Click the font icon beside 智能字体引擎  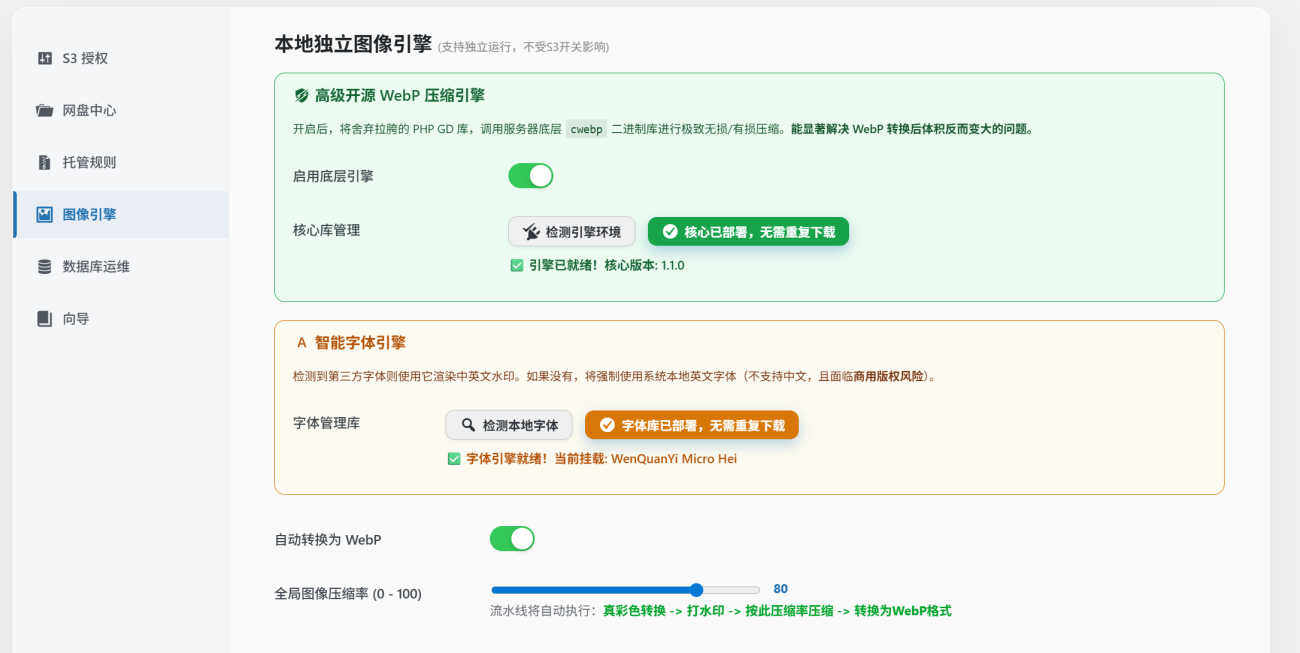click(x=301, y=342)
